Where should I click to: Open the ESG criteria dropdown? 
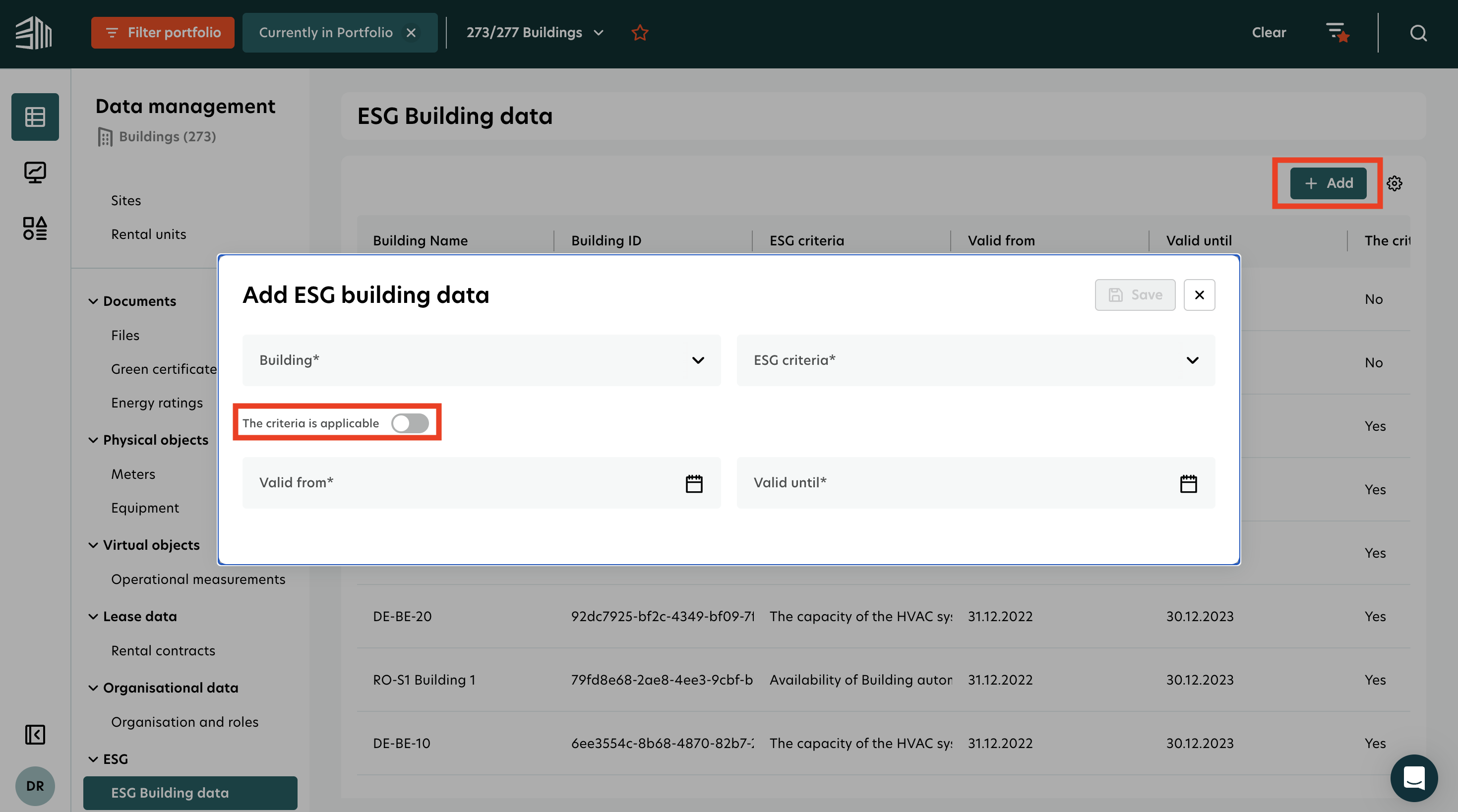click(975, 360)
